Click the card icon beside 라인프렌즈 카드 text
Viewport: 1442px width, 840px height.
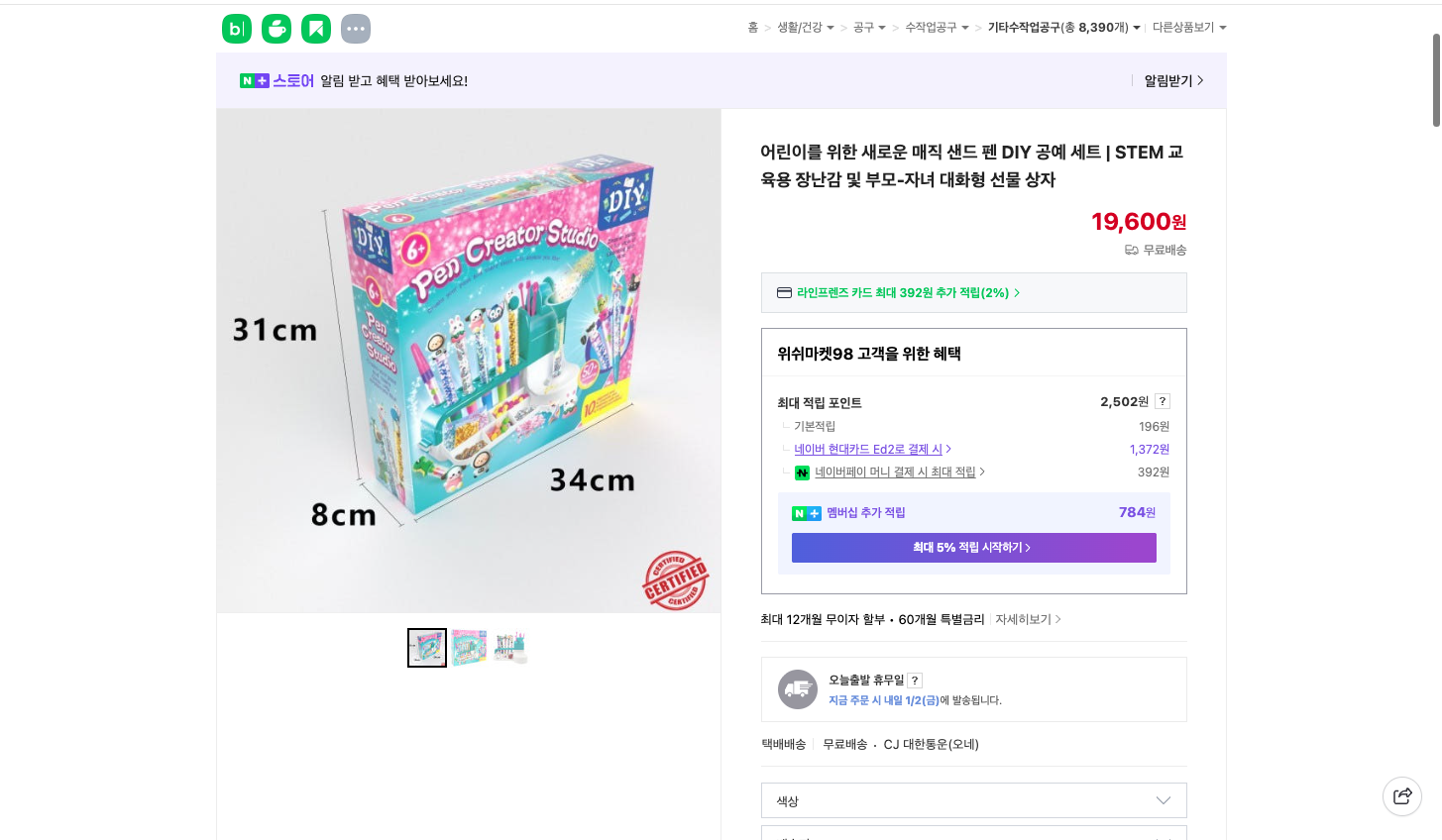[784, 292]
